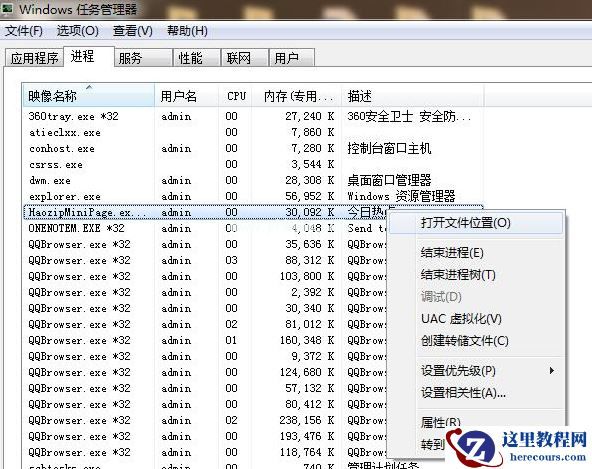
Task: Sort by the 映像名称 column header
Action: point(88,96)
